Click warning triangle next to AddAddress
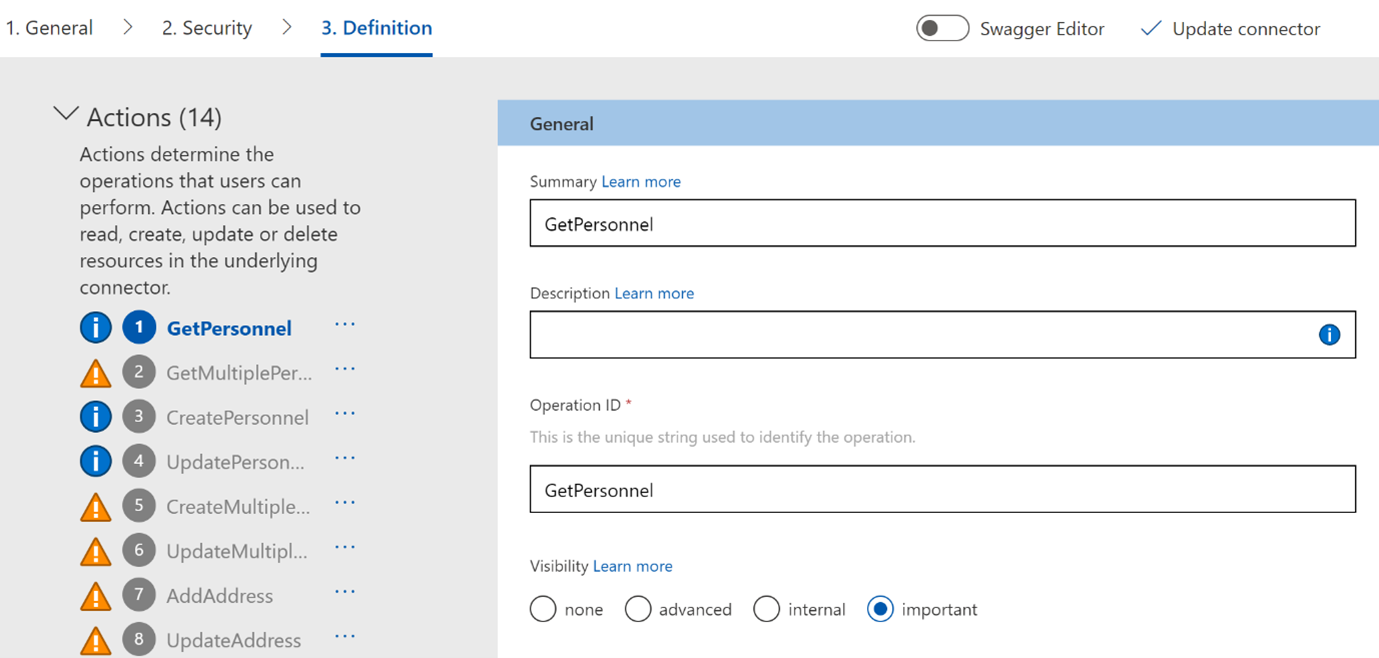 coord(96,596)
